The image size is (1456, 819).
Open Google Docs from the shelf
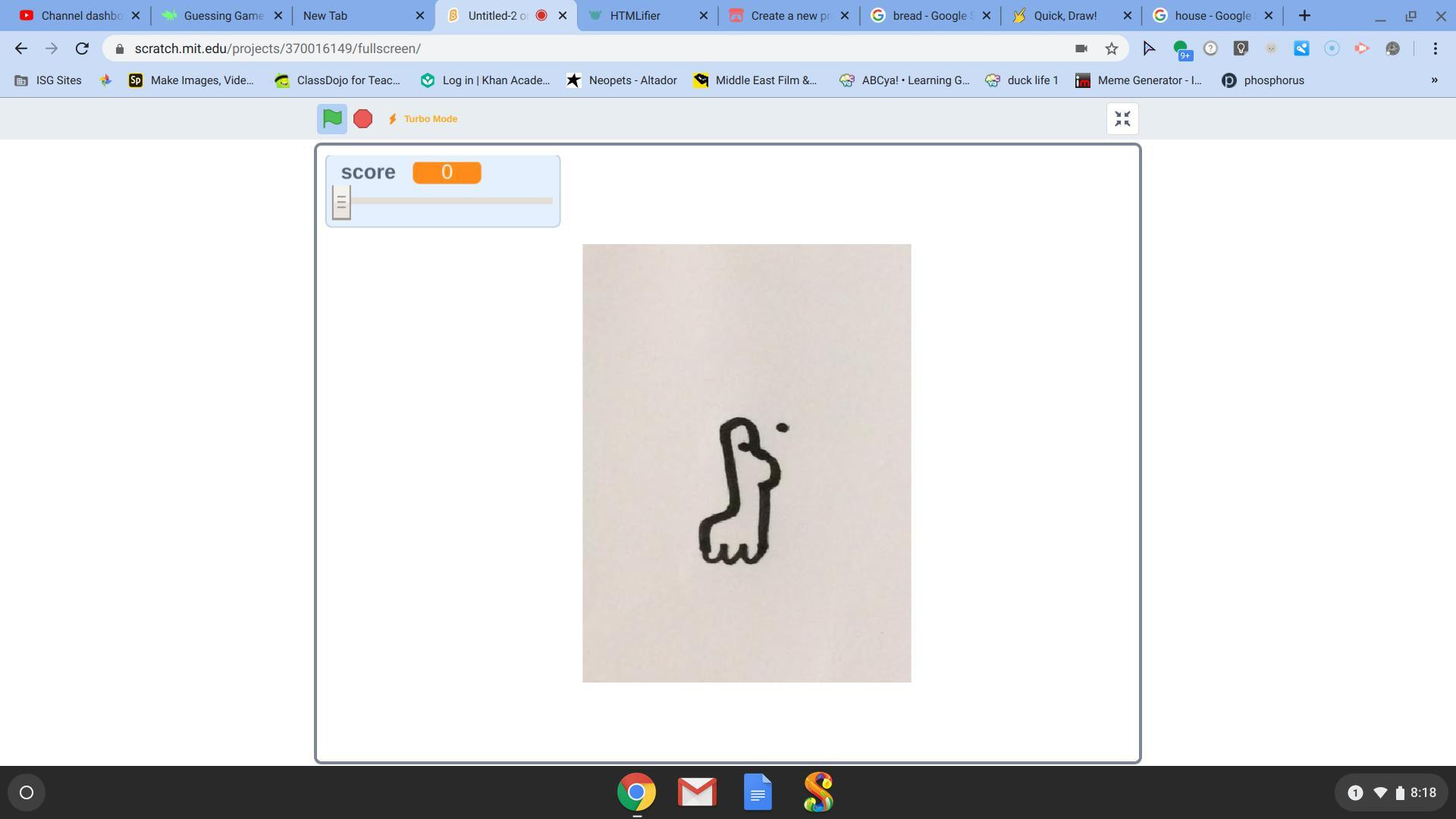coord(758,792)
